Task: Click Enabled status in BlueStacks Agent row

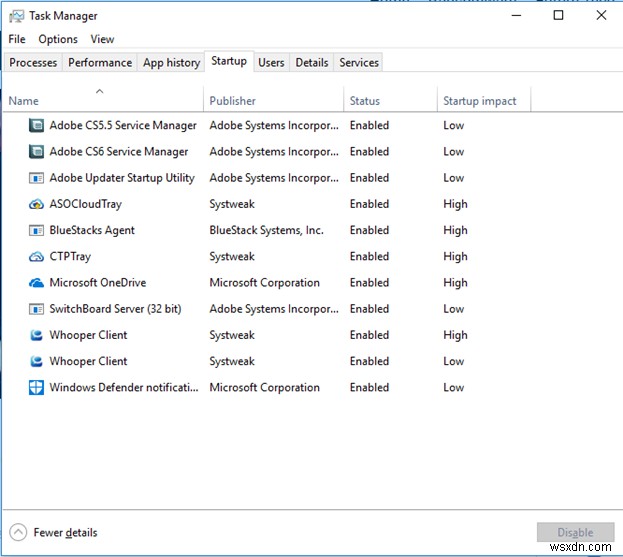Action: (369, 230)
